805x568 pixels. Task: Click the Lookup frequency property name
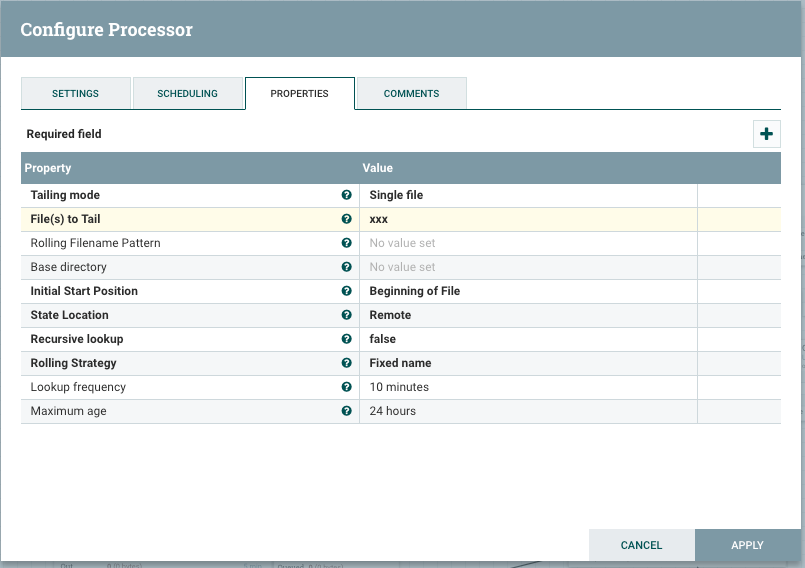click(x=78, y=387)
